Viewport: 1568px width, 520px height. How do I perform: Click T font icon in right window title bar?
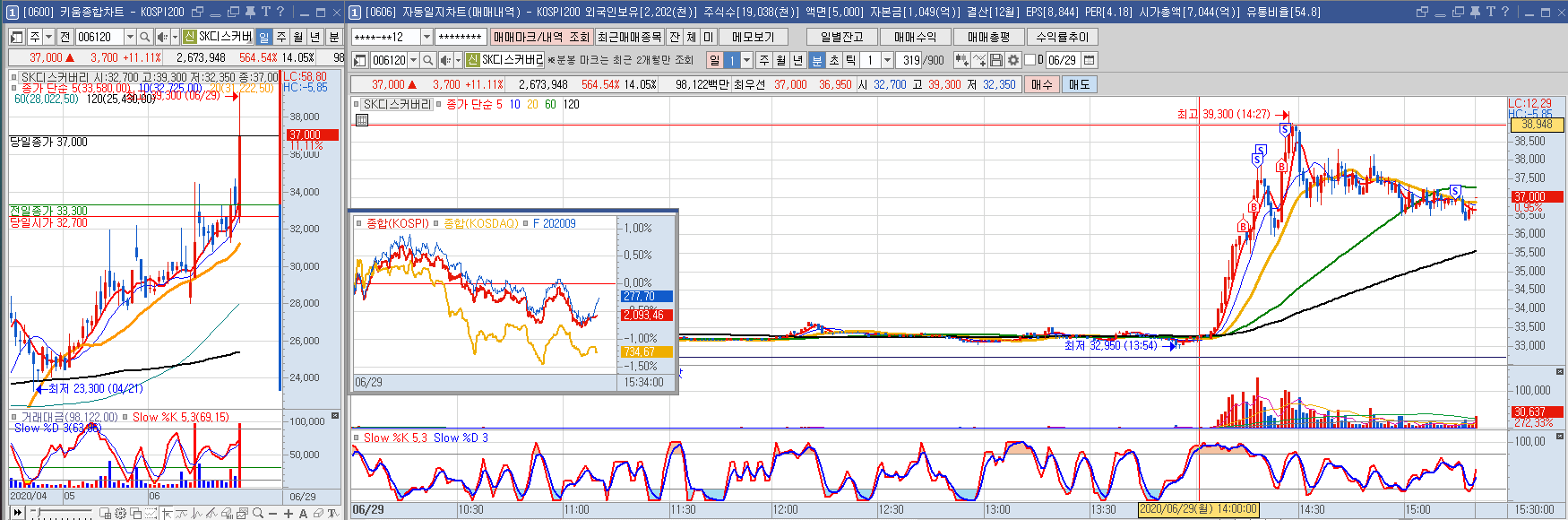[1490, 12]
